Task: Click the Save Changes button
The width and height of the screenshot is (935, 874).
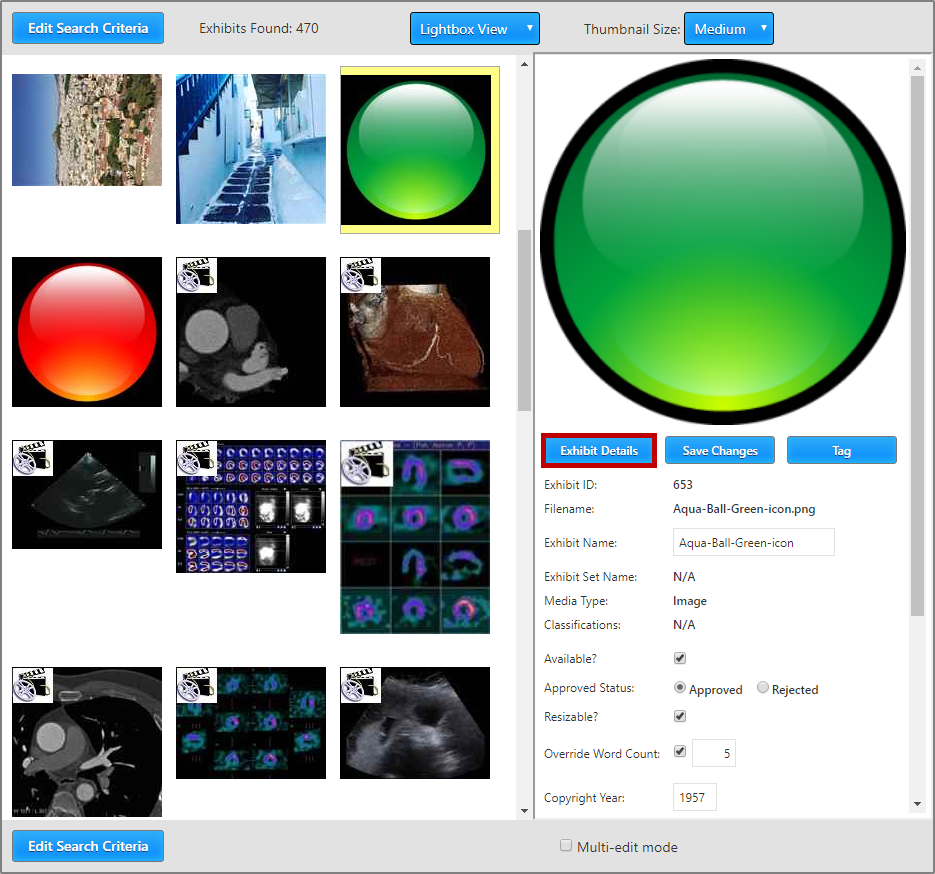Action: point(720,451)
